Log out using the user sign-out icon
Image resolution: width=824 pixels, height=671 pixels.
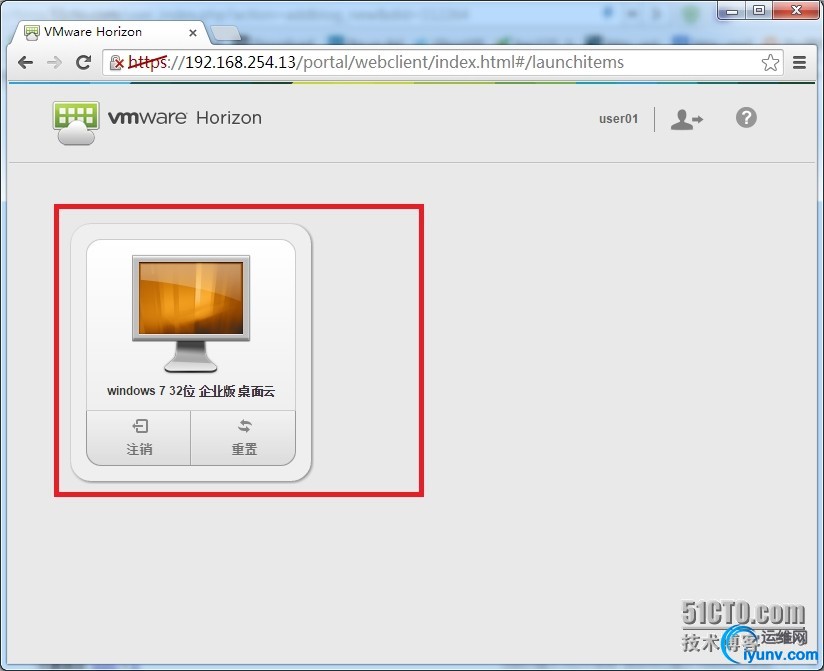point(686,119)
